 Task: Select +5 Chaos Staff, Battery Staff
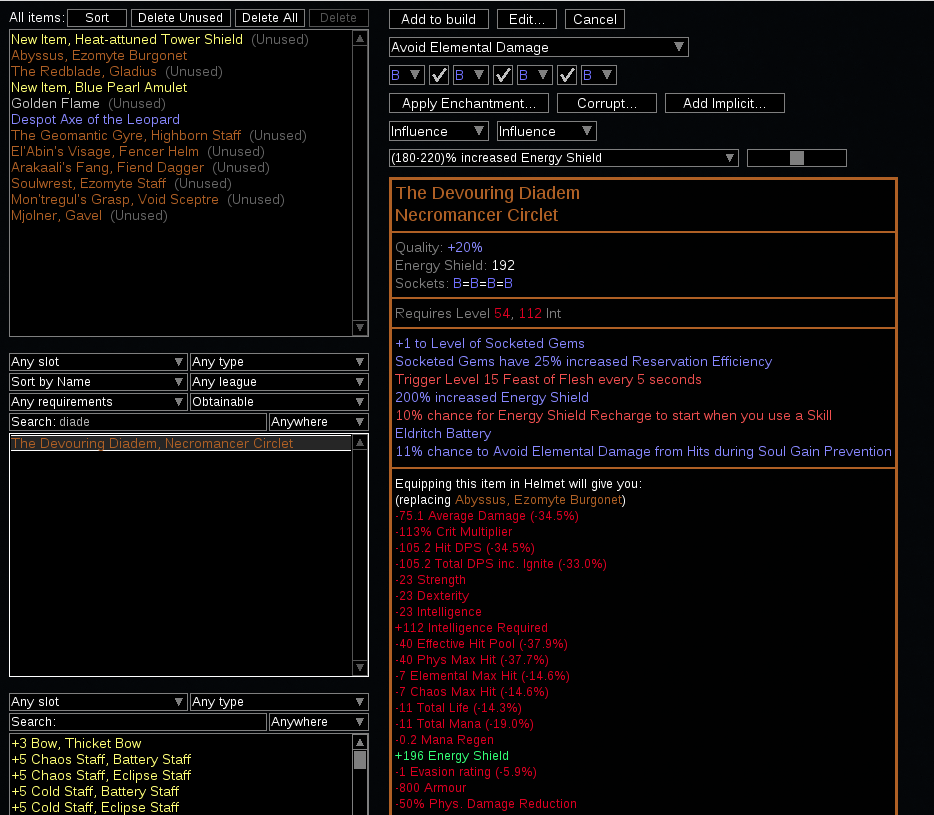click(x=181, y=760)
